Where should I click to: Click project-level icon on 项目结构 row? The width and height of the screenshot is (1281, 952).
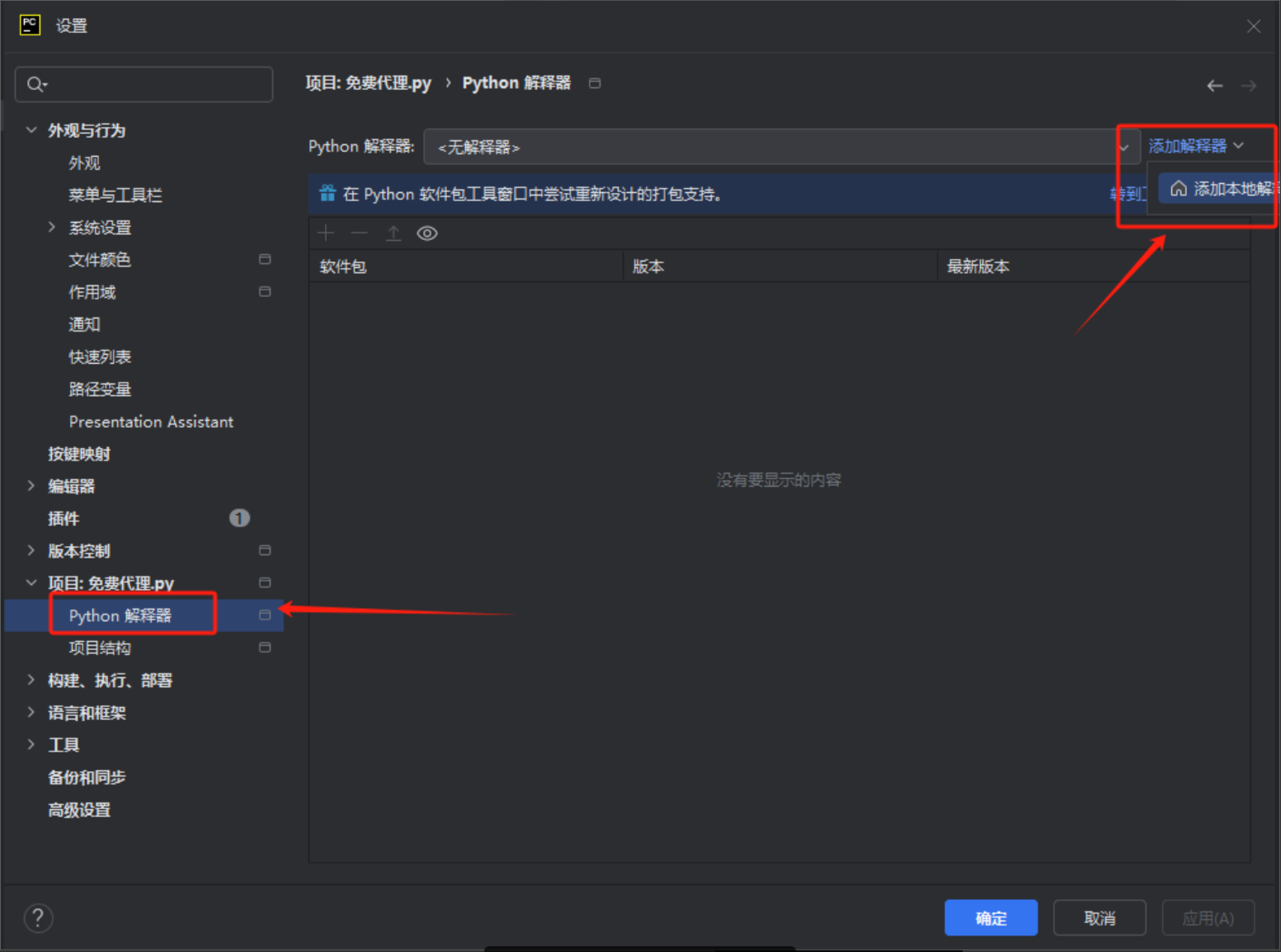(x=265, y=648)
